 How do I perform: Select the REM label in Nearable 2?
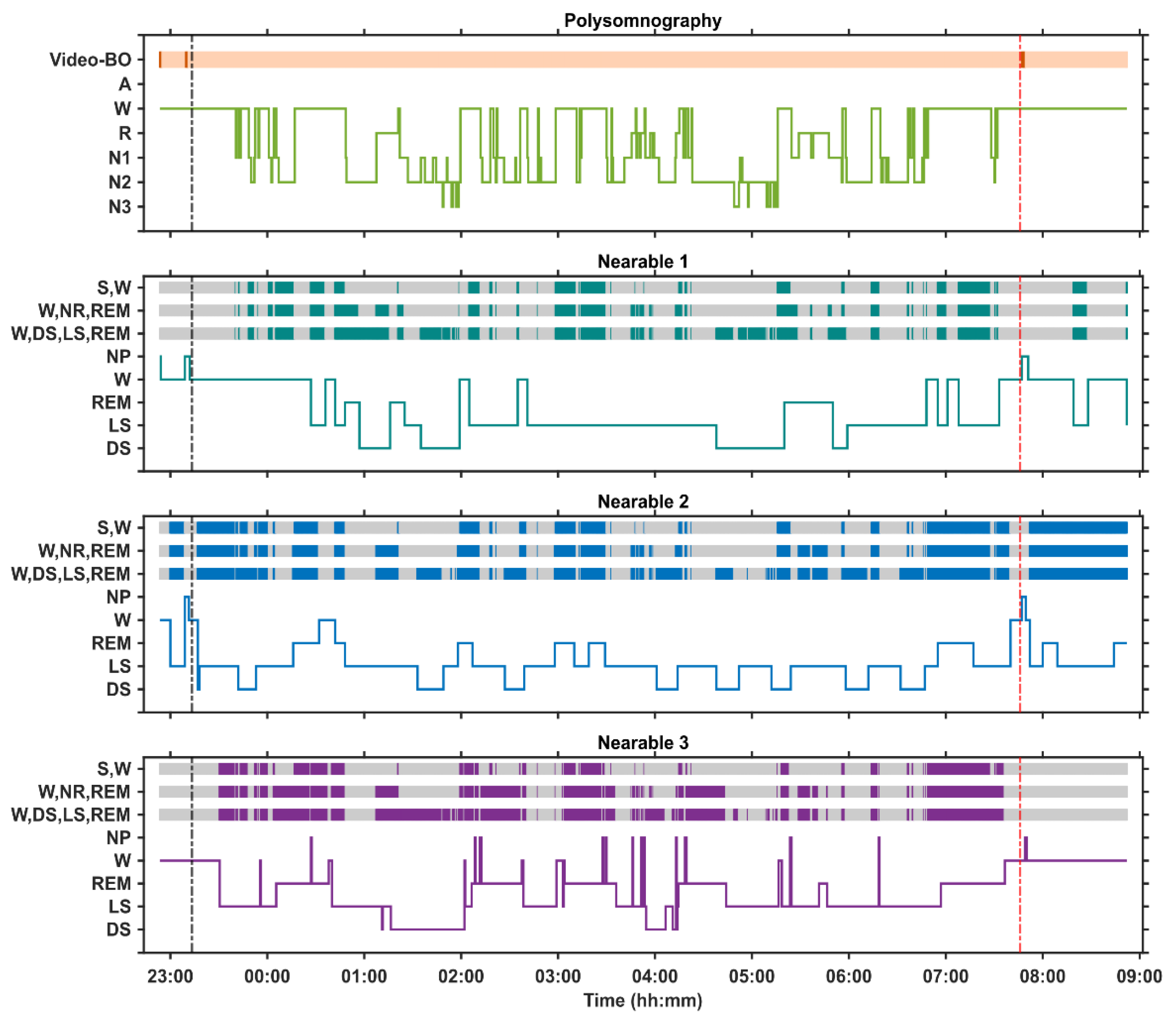click(111, 643)
